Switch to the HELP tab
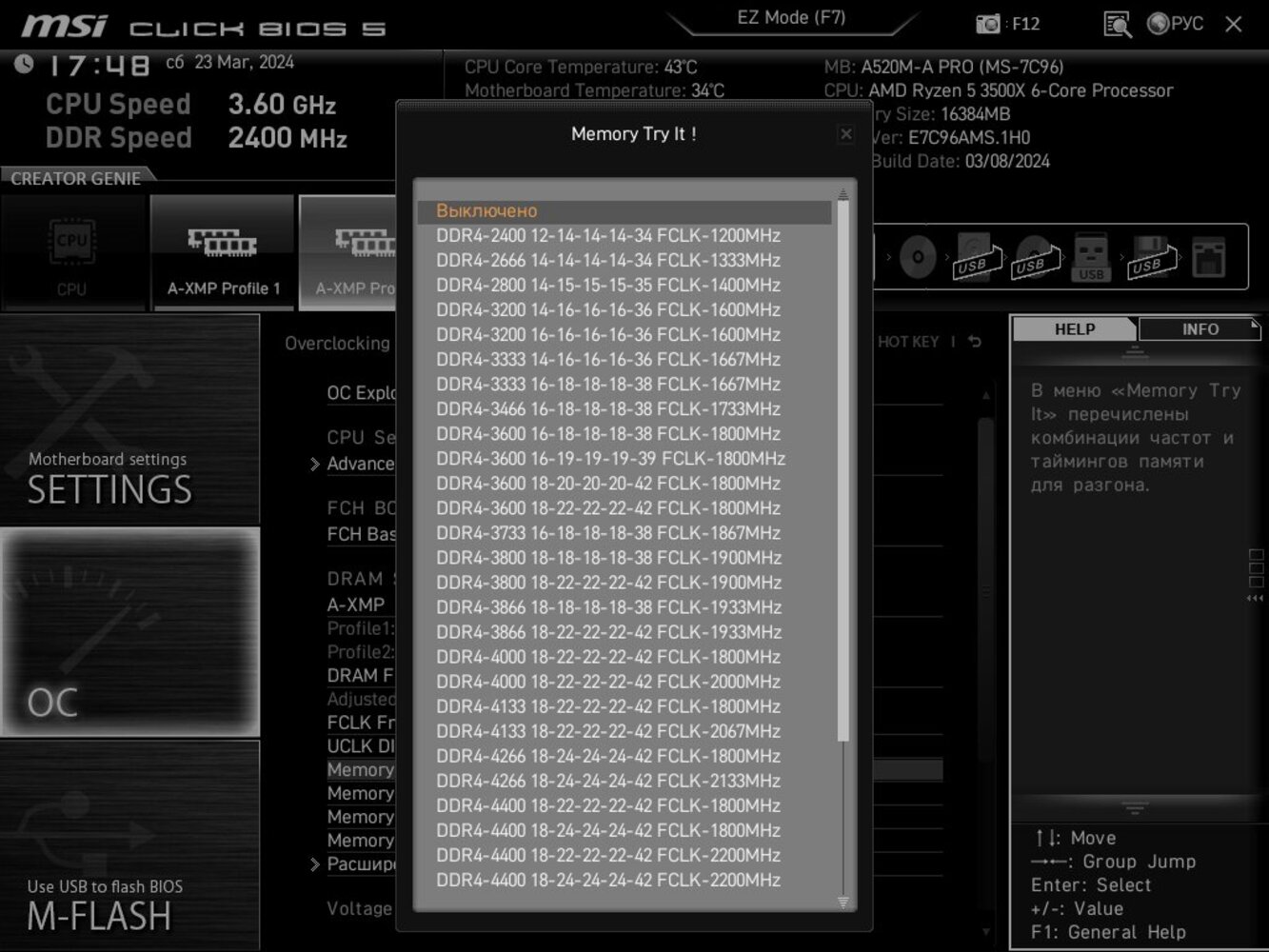Screen dimensions: 1269x952 (x=1075, y=329)
